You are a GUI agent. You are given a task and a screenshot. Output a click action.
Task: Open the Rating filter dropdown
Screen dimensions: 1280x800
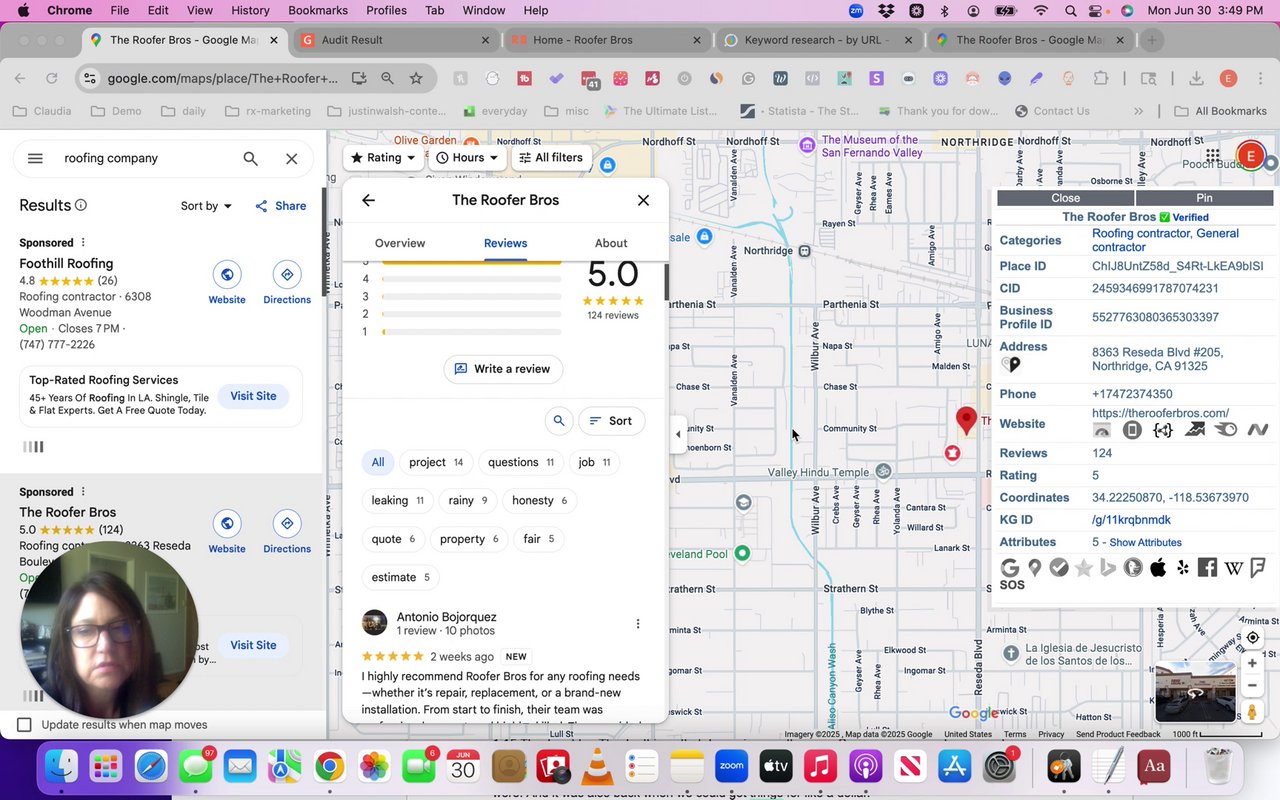384,157
